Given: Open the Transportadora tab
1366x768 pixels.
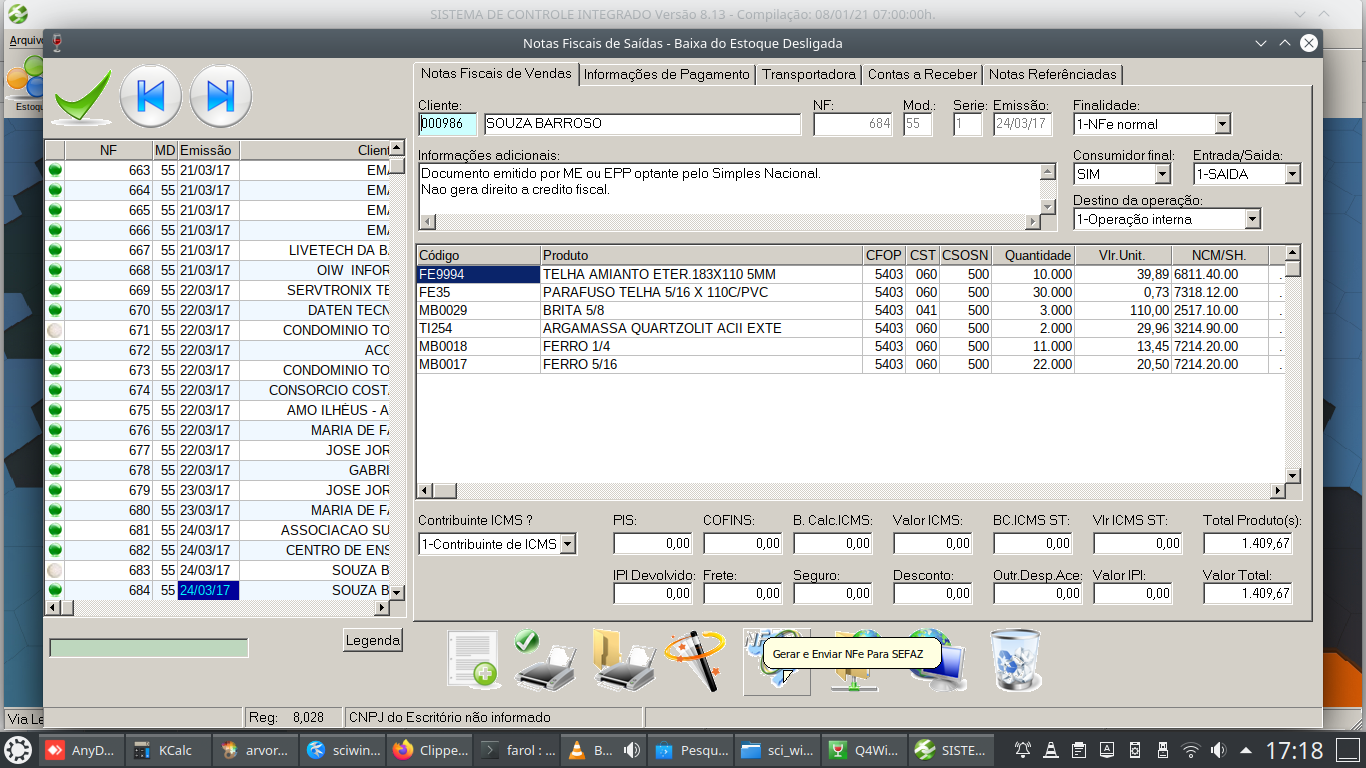Looking at the screenshot, I should point(808,74).
